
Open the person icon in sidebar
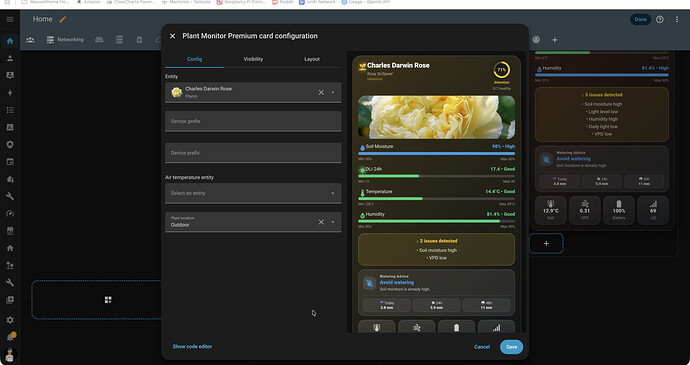coord(10,58)
